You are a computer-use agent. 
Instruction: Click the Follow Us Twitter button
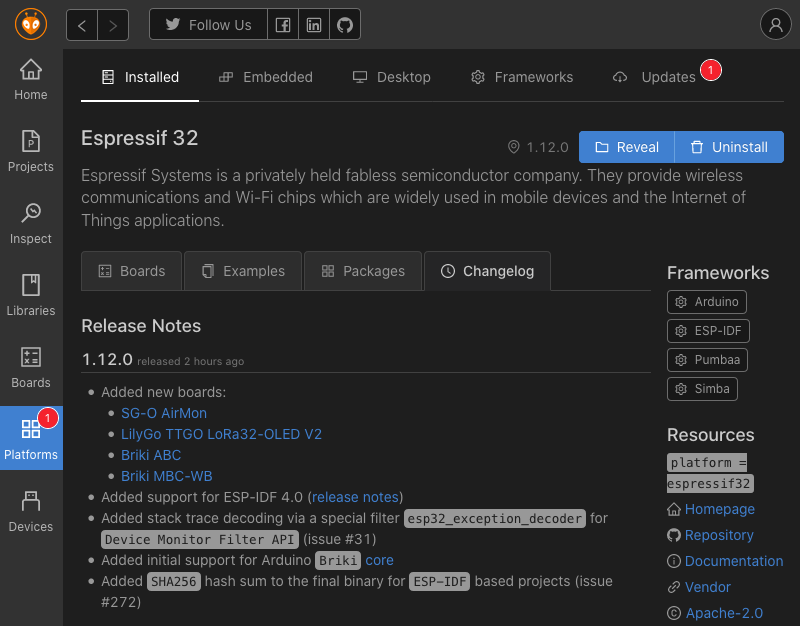click(208, 24)
